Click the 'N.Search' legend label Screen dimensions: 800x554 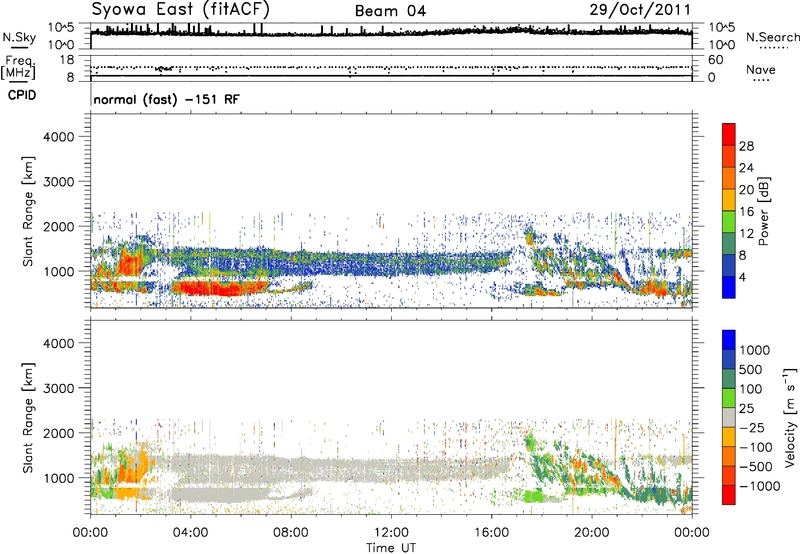[x=772, y=37]
